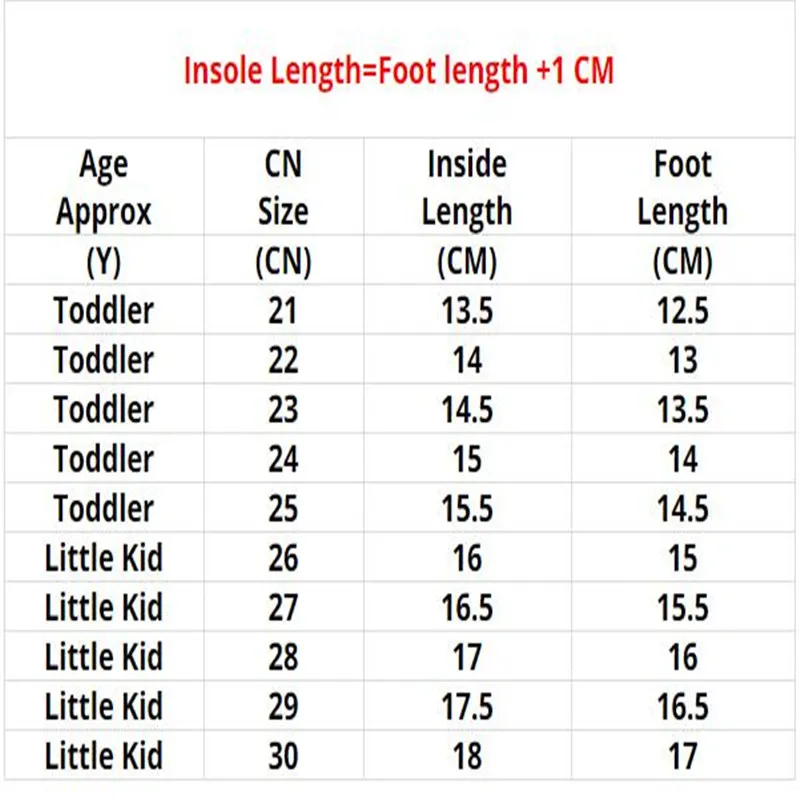This screenshot has height=800, width=800.
Task: Select the foot length 17 cell in the size 30 row
Action: click(682, 756)
